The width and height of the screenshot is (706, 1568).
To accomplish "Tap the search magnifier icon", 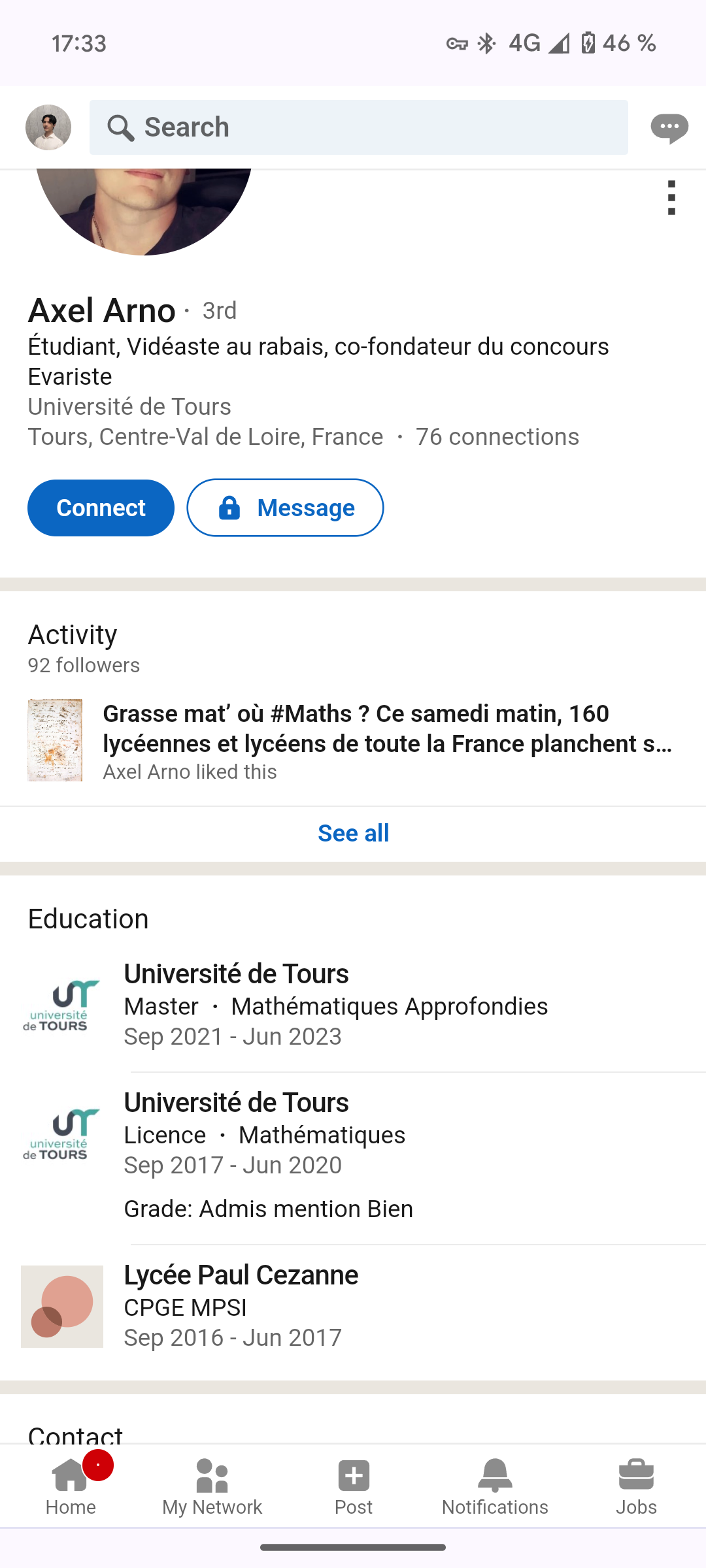I will point(121,127).
